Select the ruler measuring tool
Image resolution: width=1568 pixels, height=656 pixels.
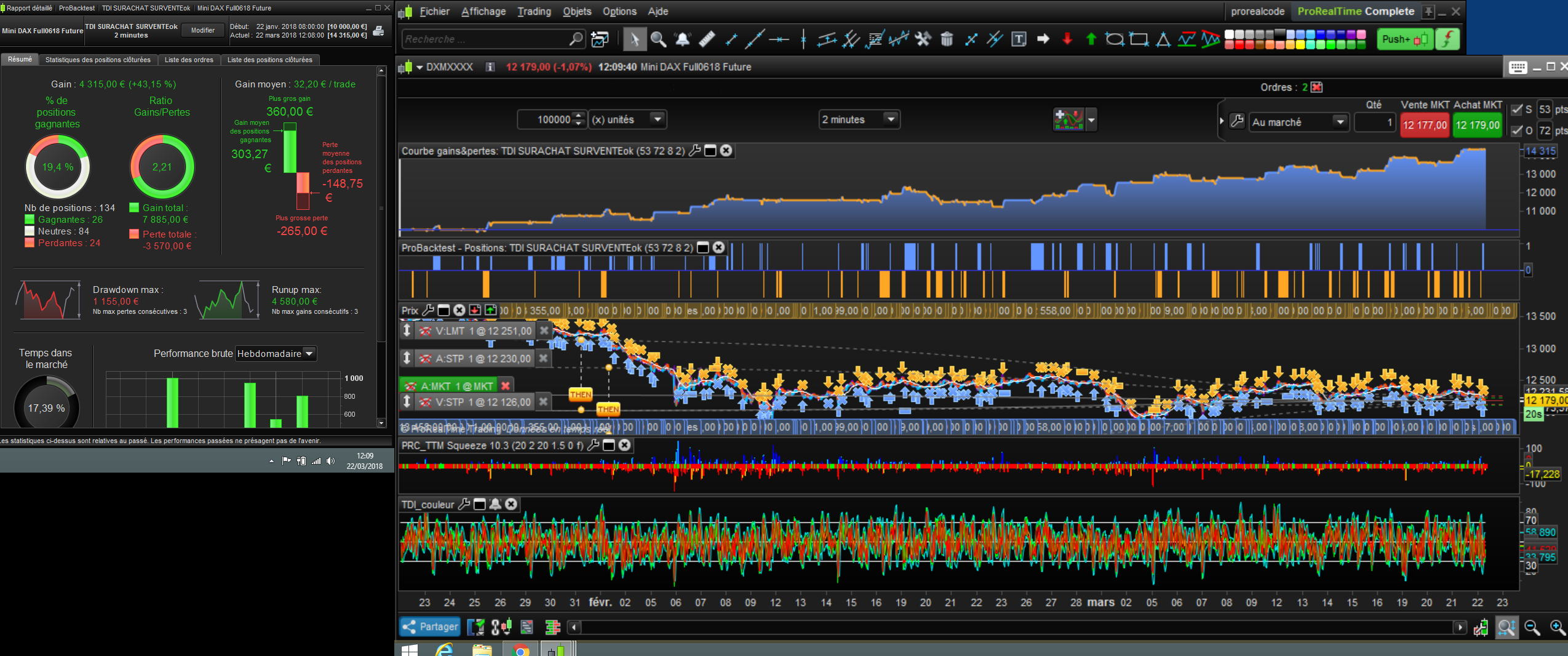coord(707,39)
